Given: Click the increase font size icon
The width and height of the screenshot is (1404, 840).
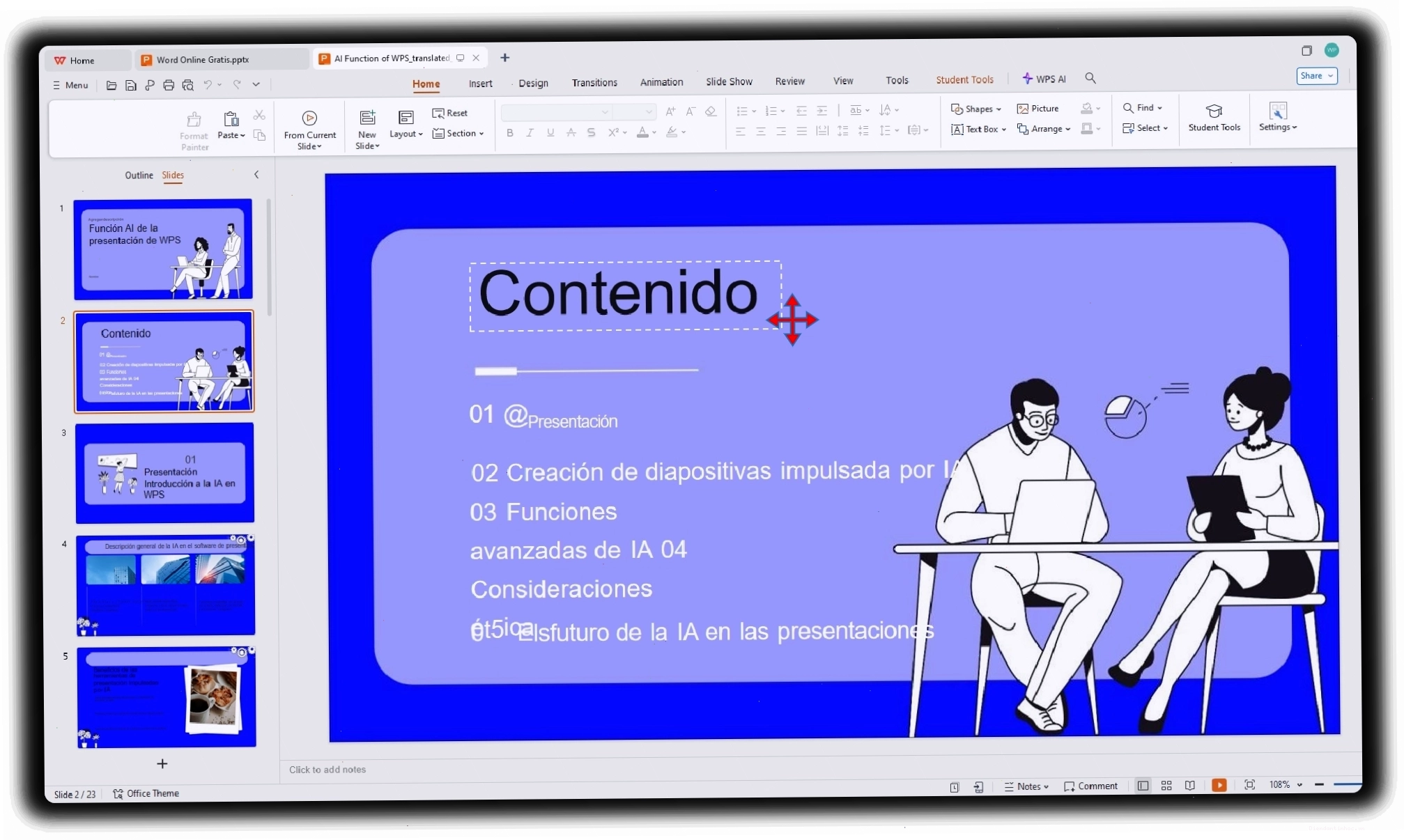Looking at the screenshot, I should coord(670,111).
